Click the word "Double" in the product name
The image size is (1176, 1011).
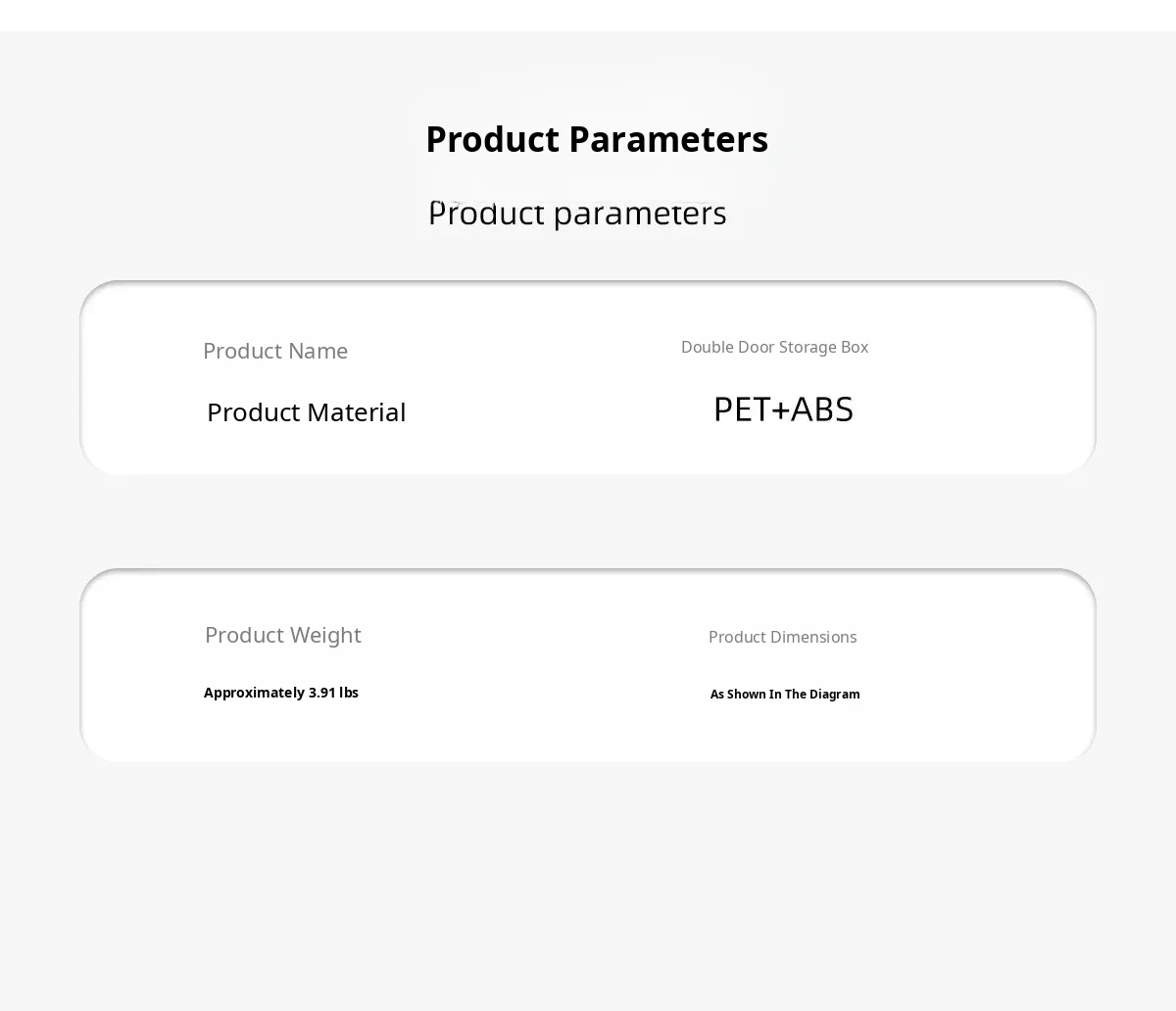click(706, 347)
